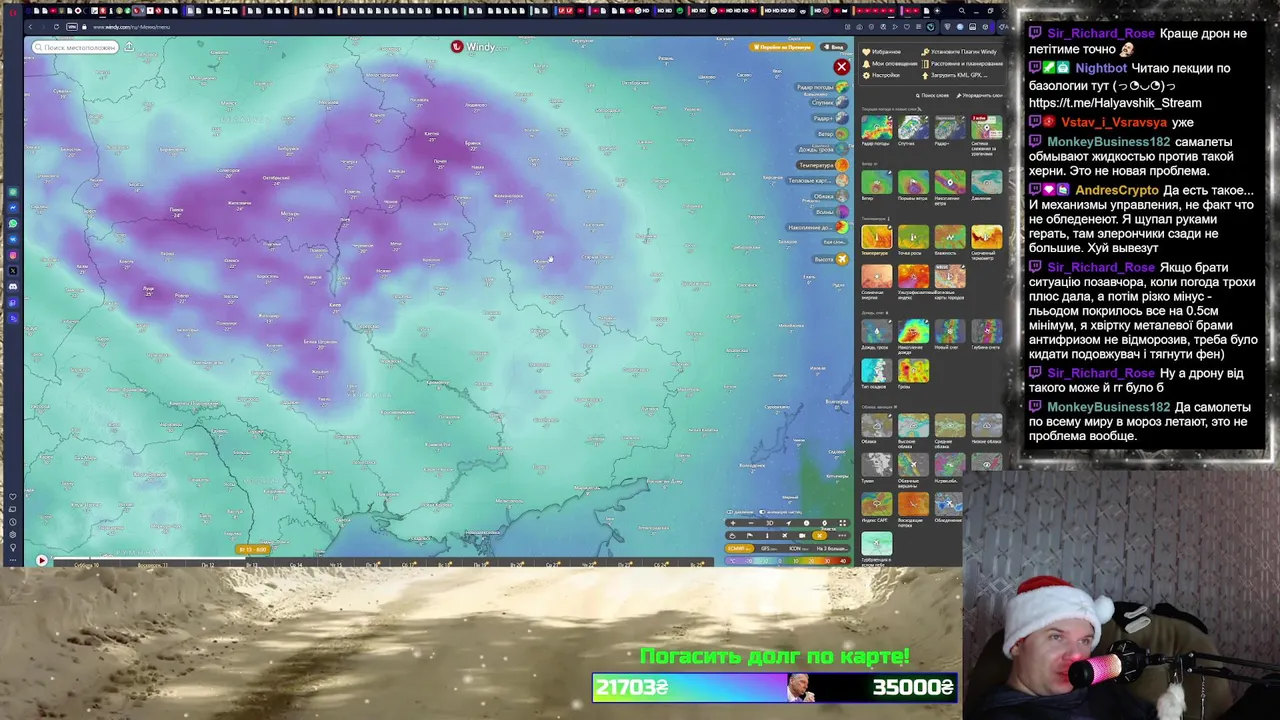Zoom out with the minus map button

tap(751, 523)
